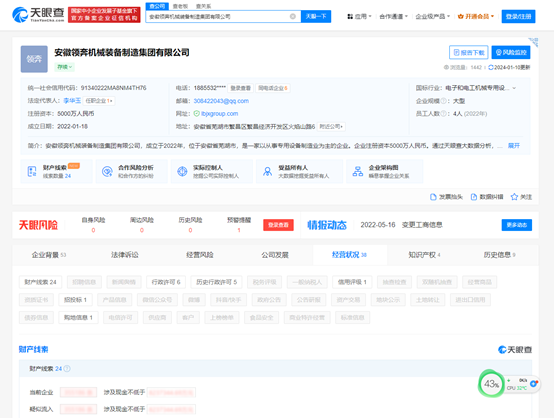The width and height of the screenshot is (554, 418).
Task: Click the blue corner icon of company card
Action: [x=533, y=42]
